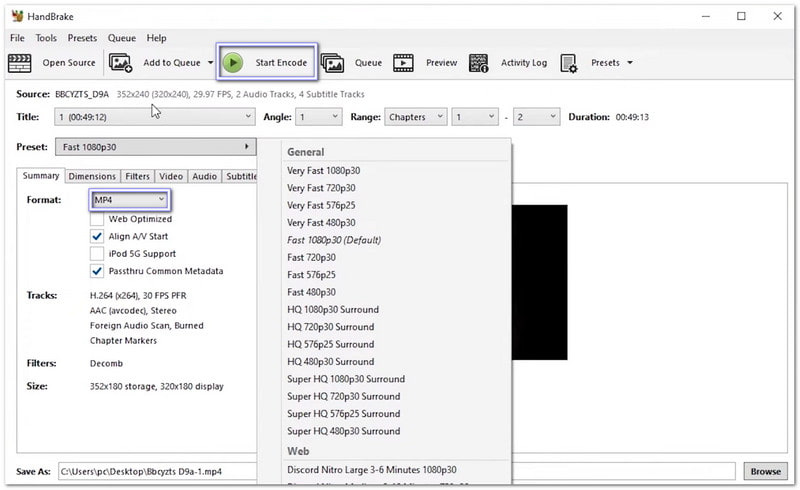Open the Queue menu in menu bar
Image resolution: width=800 pixels, height=490 pixels.
point(121,38)
